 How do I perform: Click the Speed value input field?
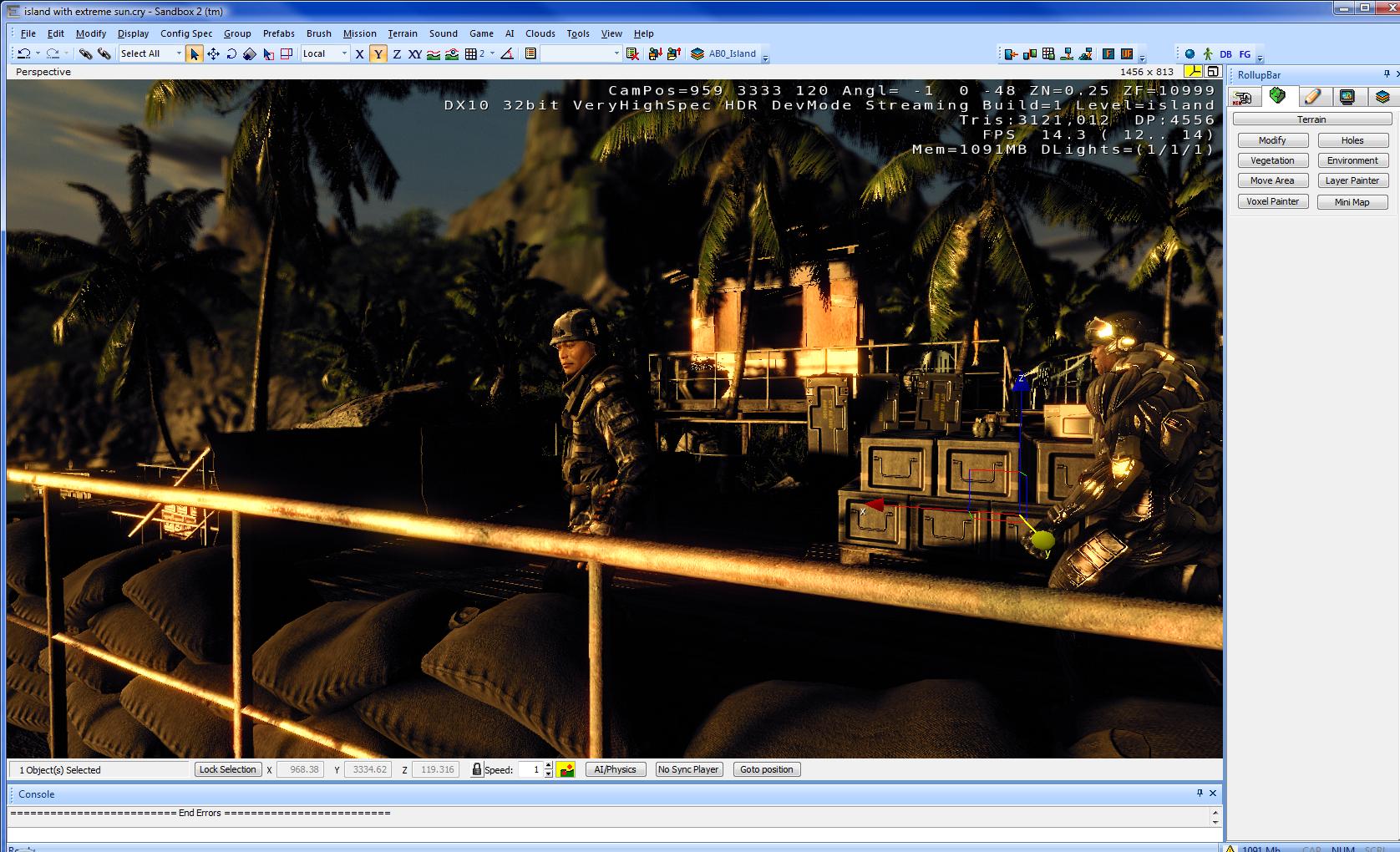point(530,769)
